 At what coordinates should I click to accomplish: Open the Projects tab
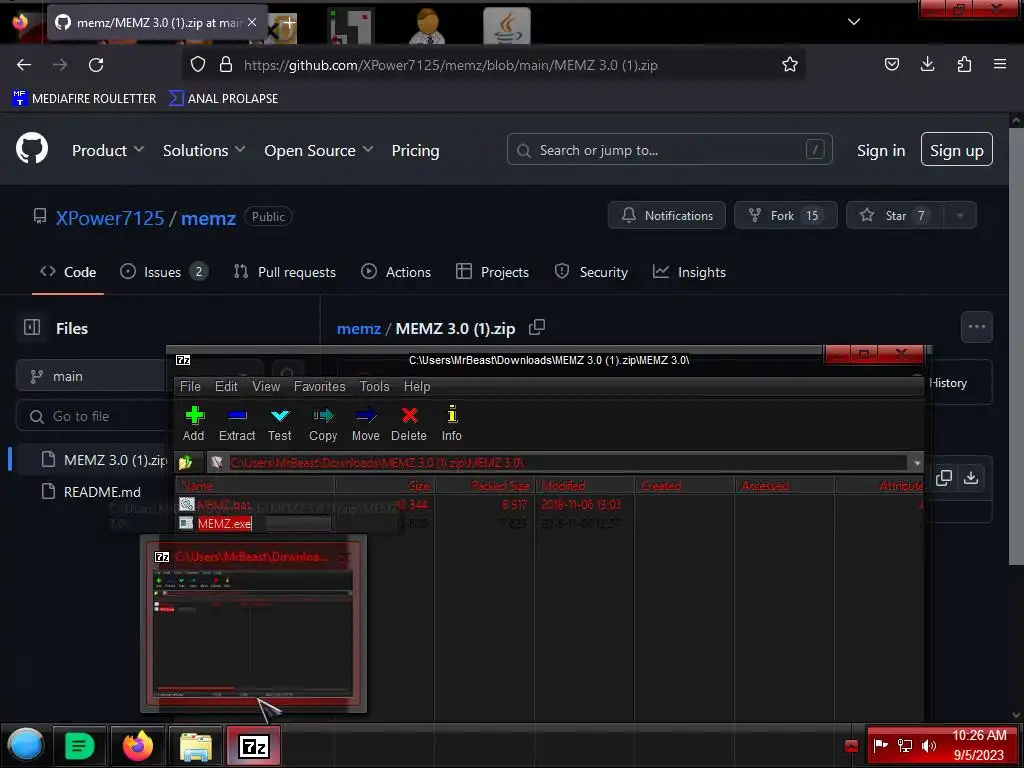[492, 272]
